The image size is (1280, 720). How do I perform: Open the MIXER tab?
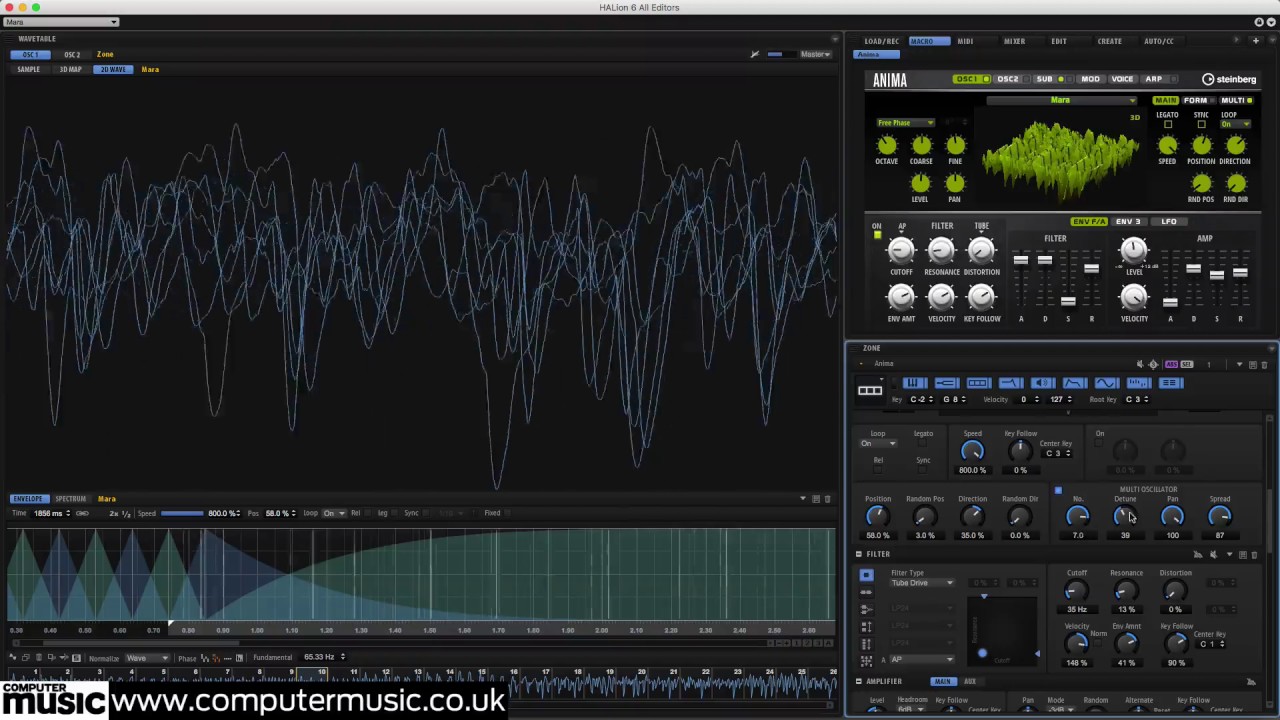[1014, 41]
